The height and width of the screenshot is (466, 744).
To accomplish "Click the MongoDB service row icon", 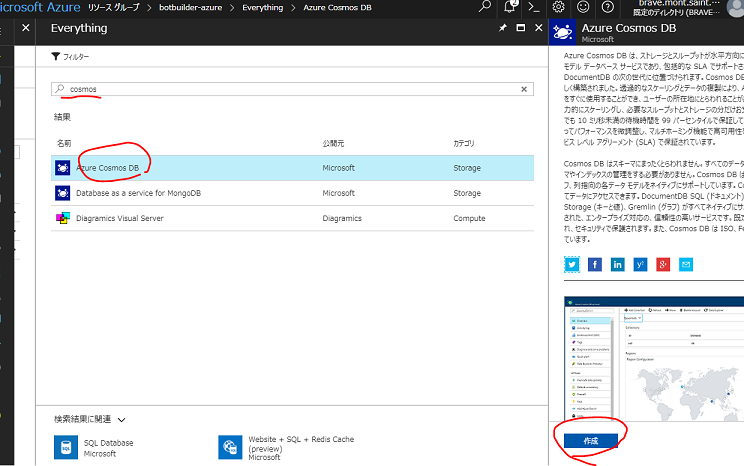I will 63,193.
